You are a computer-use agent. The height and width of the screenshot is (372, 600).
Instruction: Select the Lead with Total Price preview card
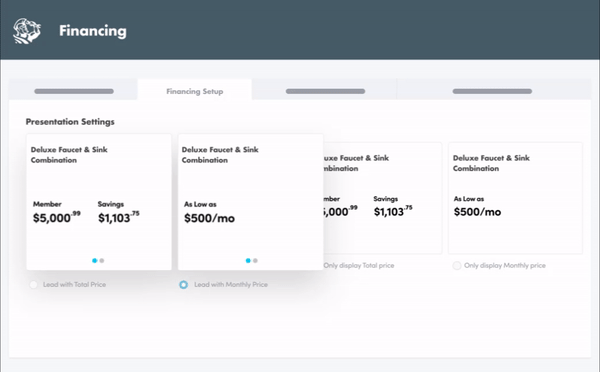[99, 202]
